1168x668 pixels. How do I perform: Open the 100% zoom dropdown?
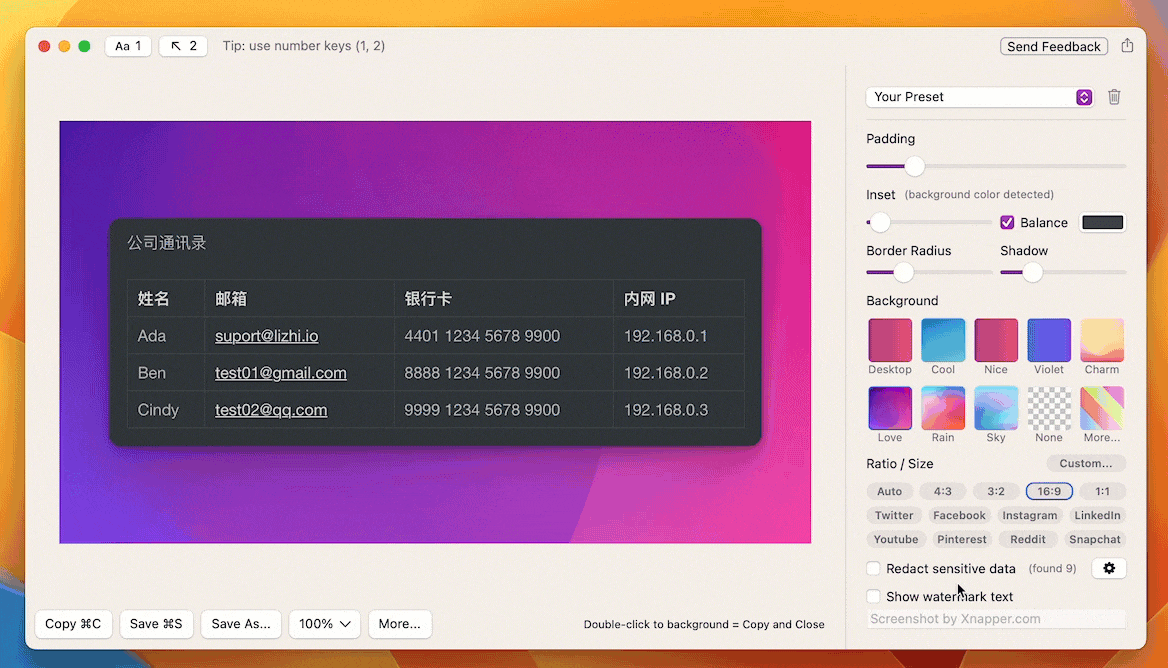point(325,624)
